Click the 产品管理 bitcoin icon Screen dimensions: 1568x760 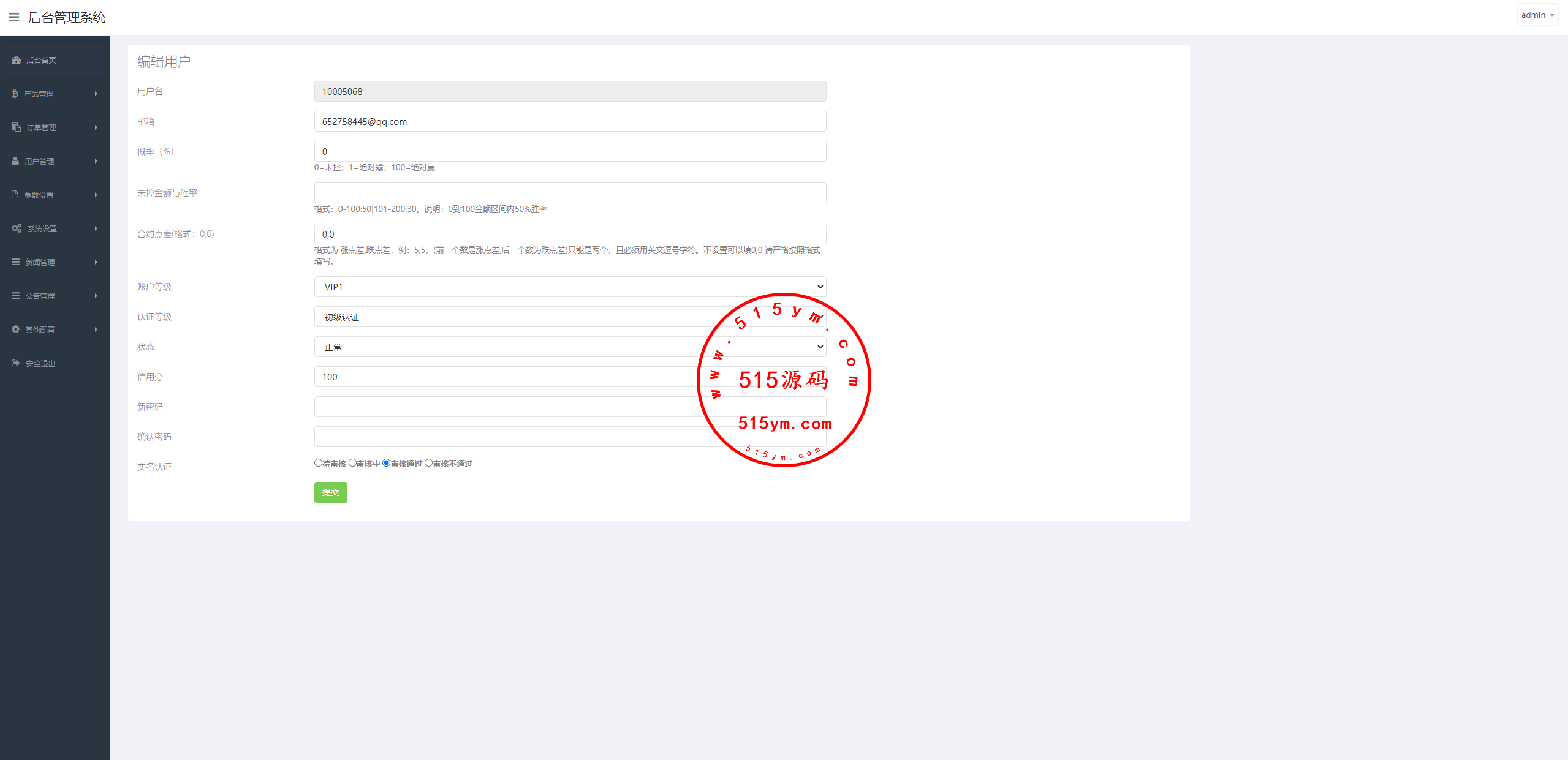[x=15, y=94]
